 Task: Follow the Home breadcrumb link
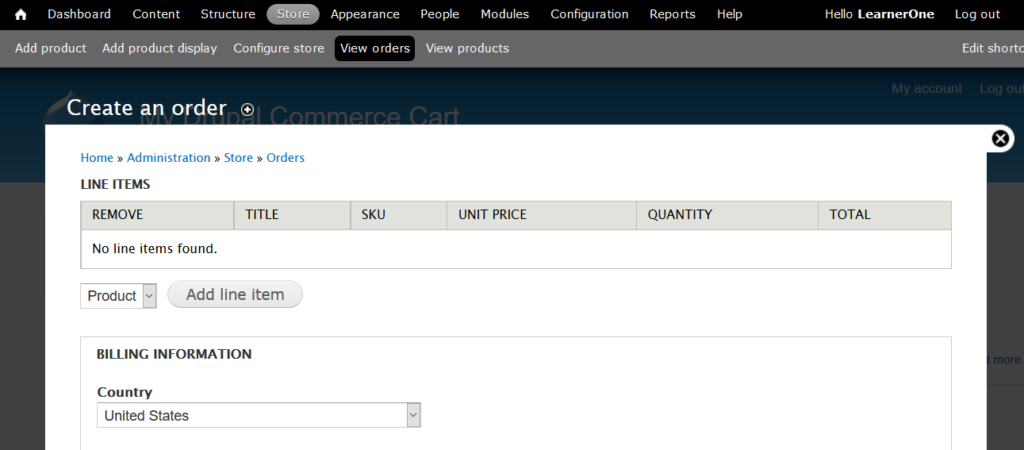point(97,157)
